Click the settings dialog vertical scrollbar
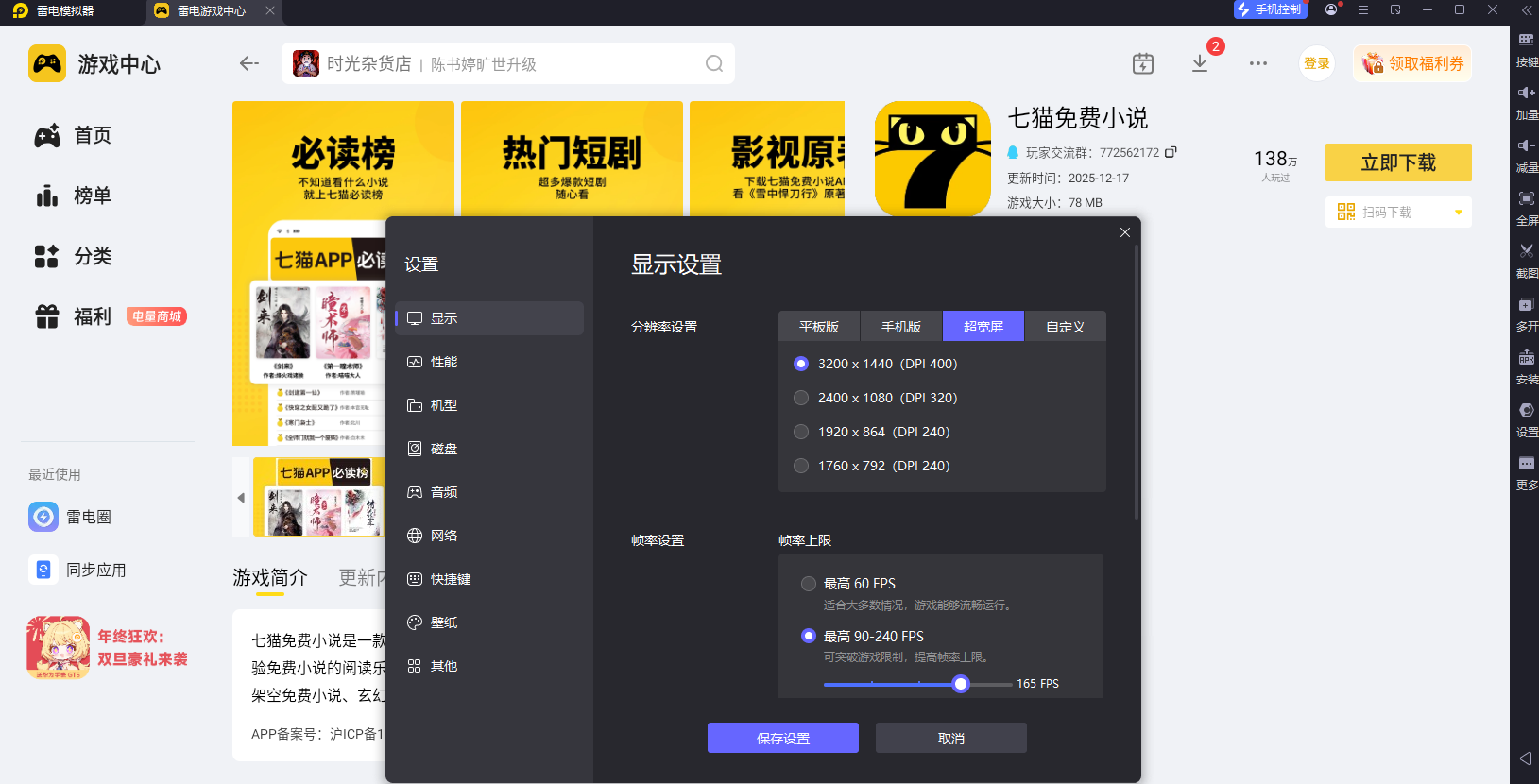1539x784 pixels. coord(1136,383)
